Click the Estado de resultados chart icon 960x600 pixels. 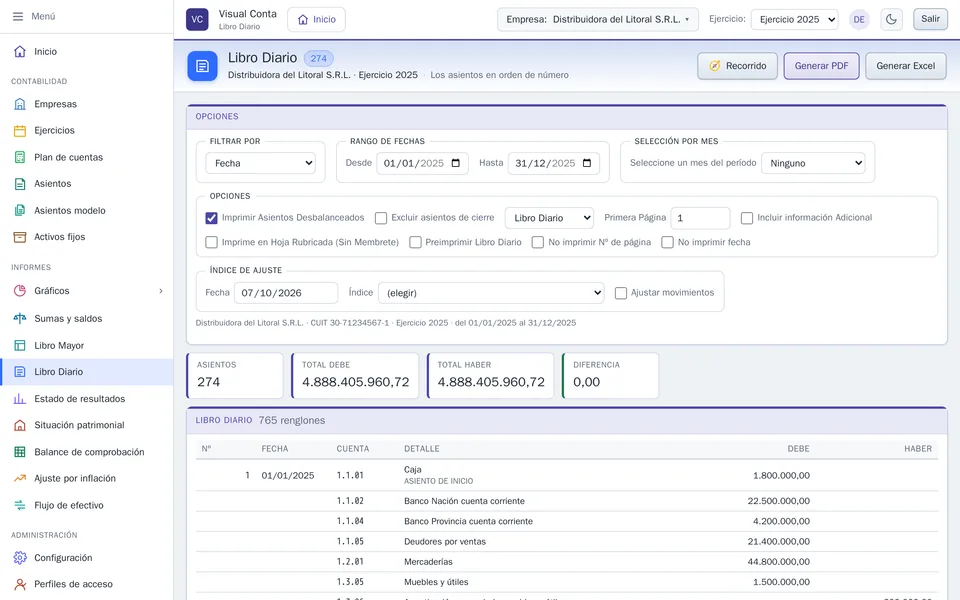point(20,399)
